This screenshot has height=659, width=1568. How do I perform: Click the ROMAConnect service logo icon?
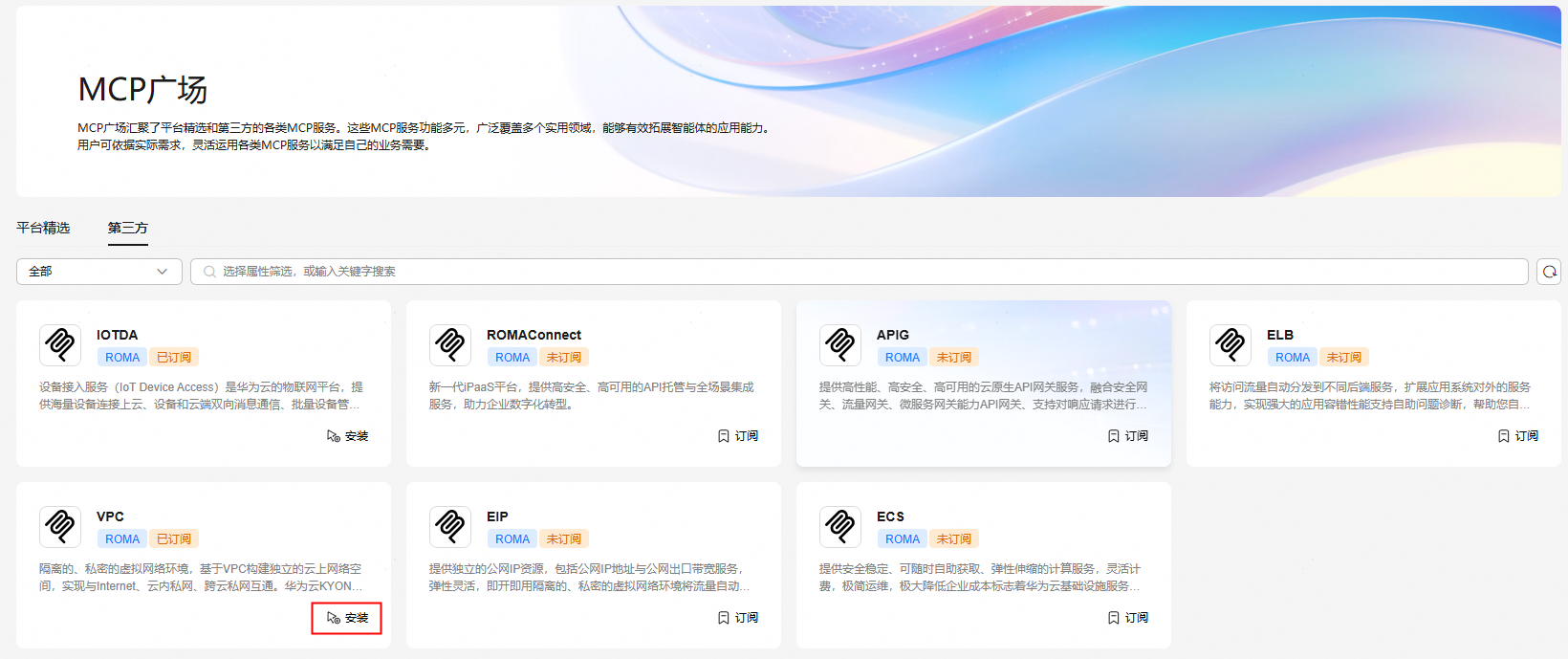click(x=450, y=344)
